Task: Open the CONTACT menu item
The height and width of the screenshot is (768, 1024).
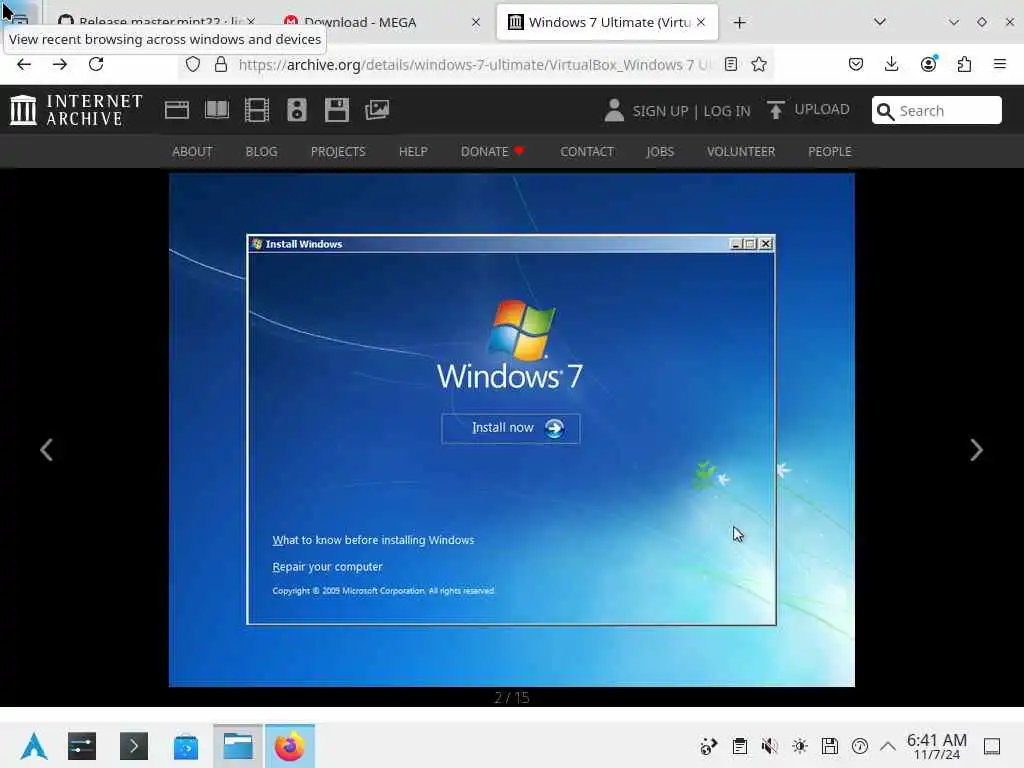Action: tap(586, 152)
